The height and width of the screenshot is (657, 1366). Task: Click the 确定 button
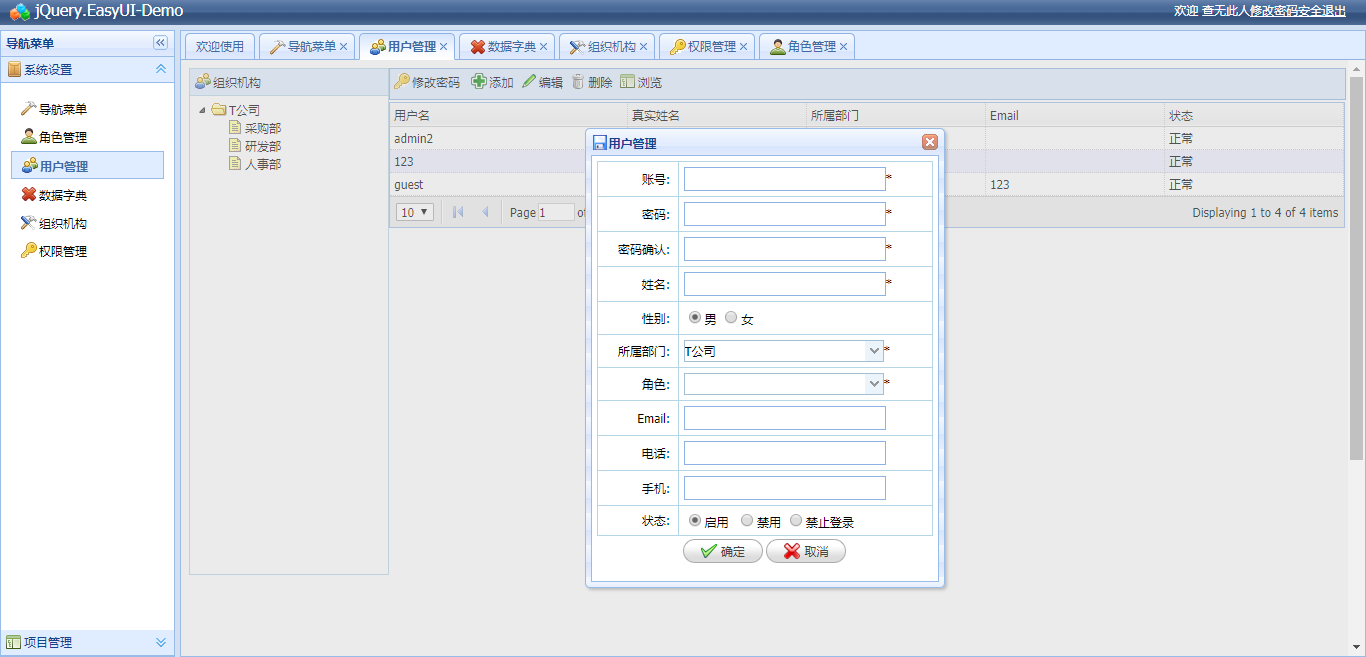723,551
